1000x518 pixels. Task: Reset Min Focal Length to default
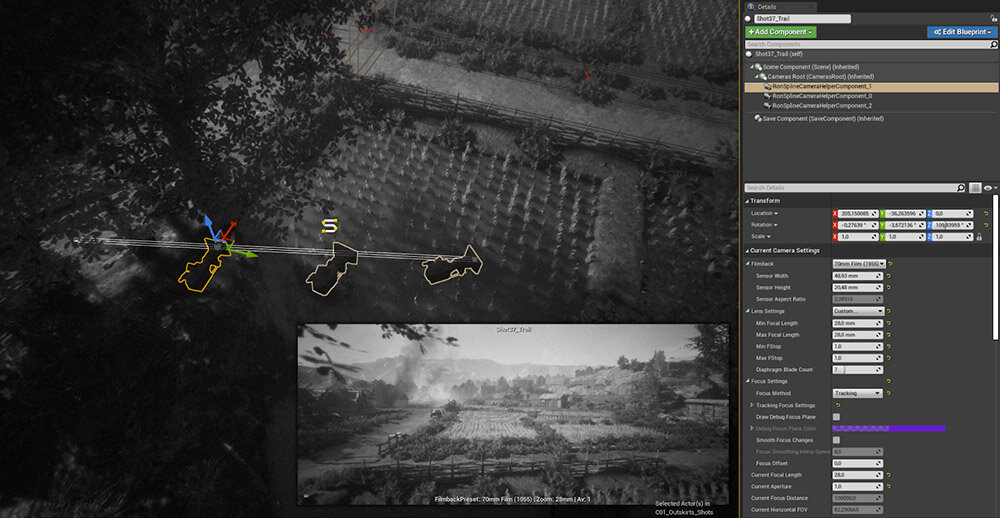[889, 323]
